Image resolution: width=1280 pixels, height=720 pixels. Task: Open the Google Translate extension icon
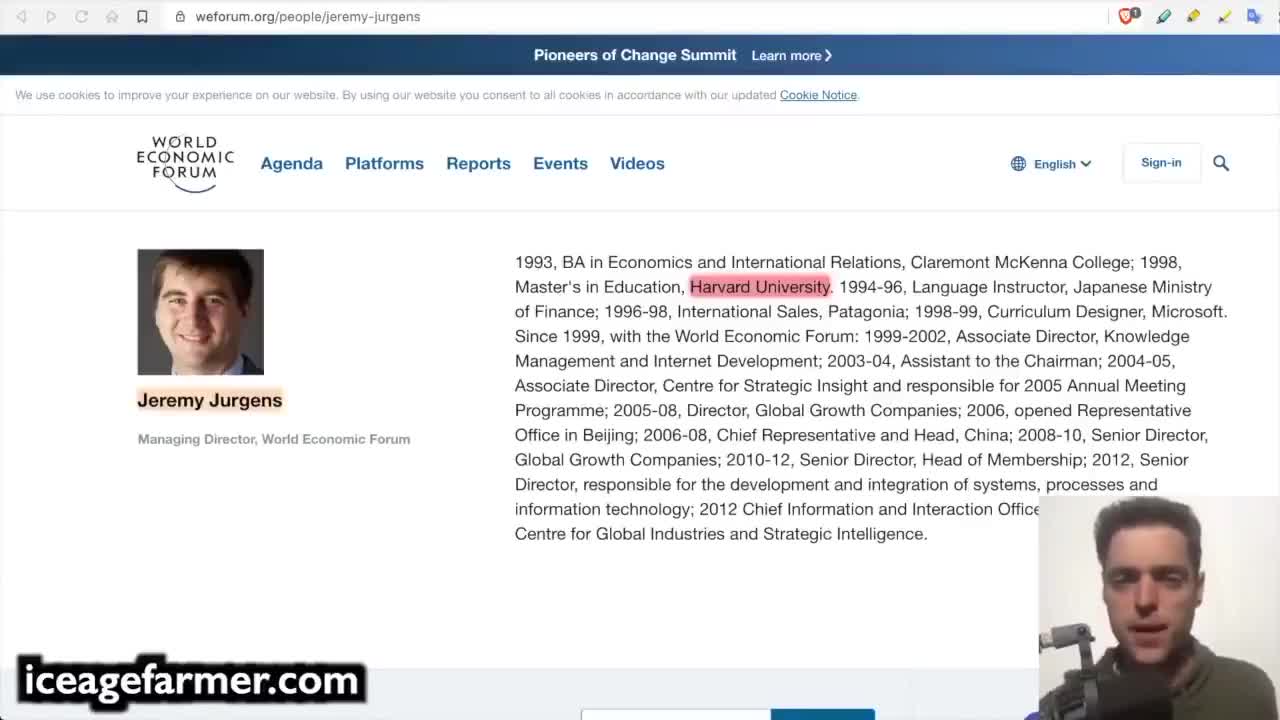coord(1255,16)
